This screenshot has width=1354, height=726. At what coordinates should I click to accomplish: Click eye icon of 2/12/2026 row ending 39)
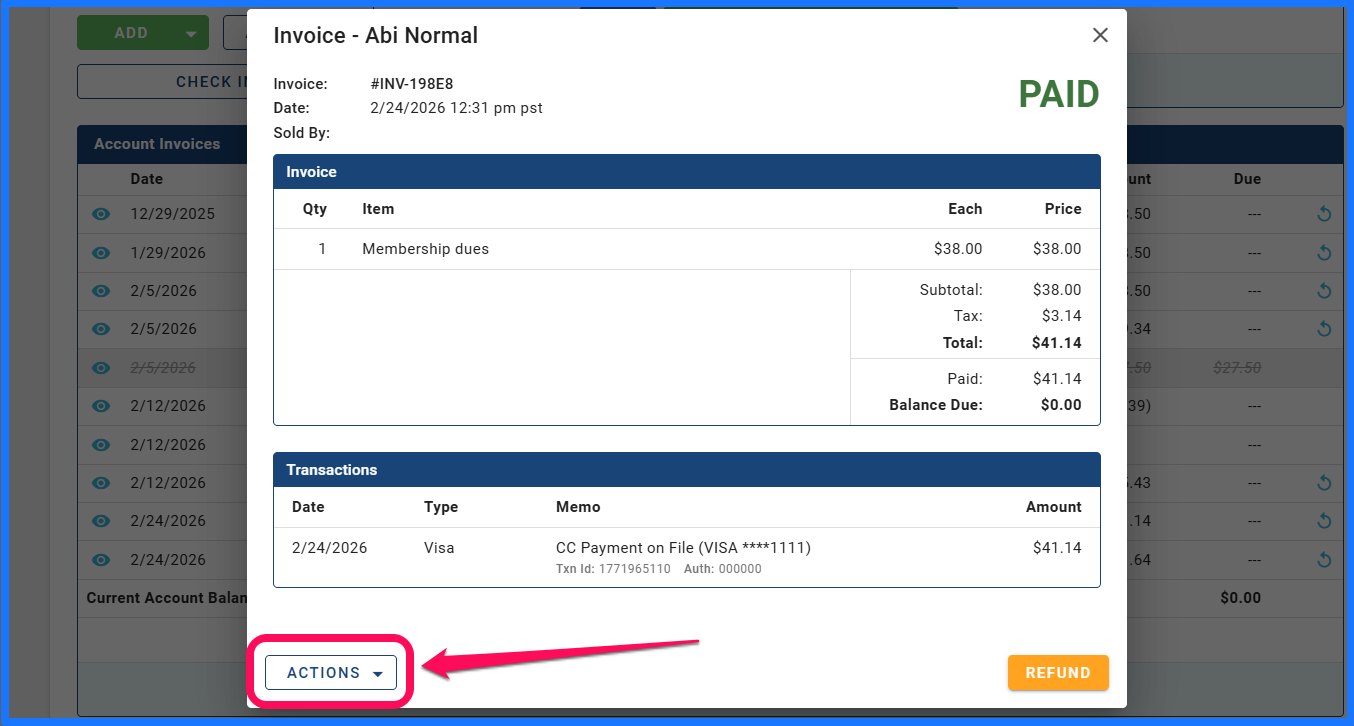click(101, 406)
